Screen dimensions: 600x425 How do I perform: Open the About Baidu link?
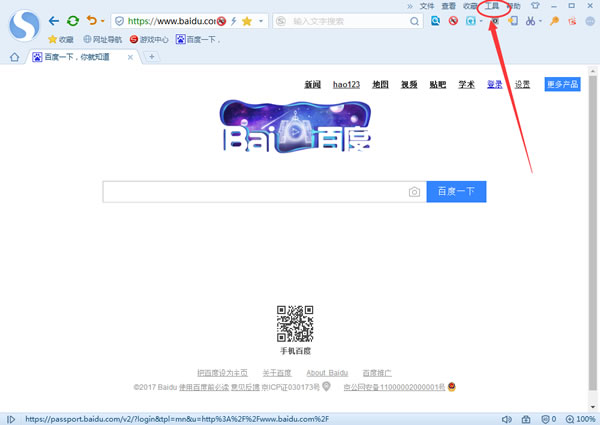(327, 373)
